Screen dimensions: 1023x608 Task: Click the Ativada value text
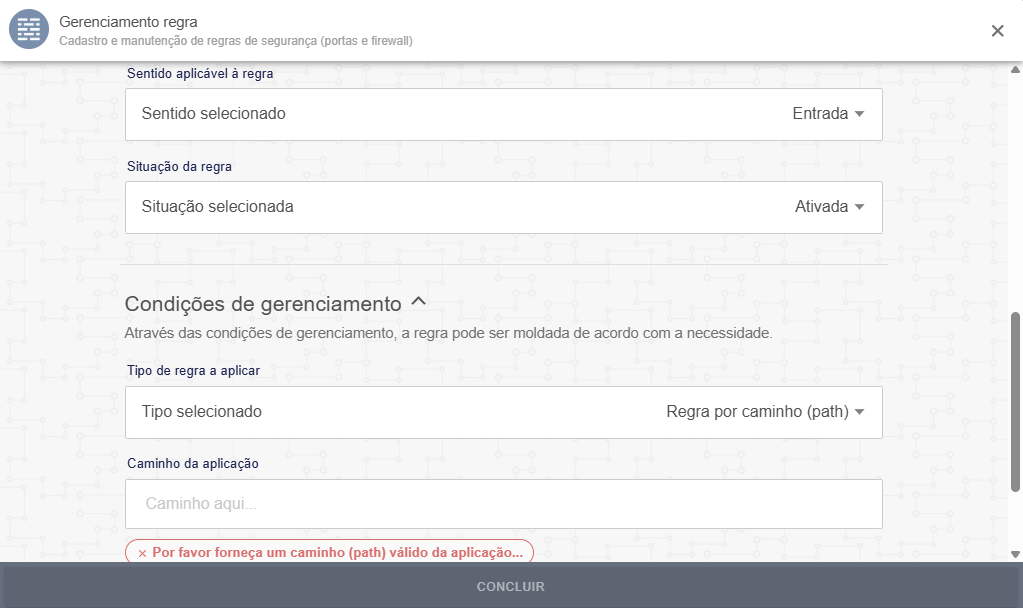pyautogui.click(x=821, y=207)
